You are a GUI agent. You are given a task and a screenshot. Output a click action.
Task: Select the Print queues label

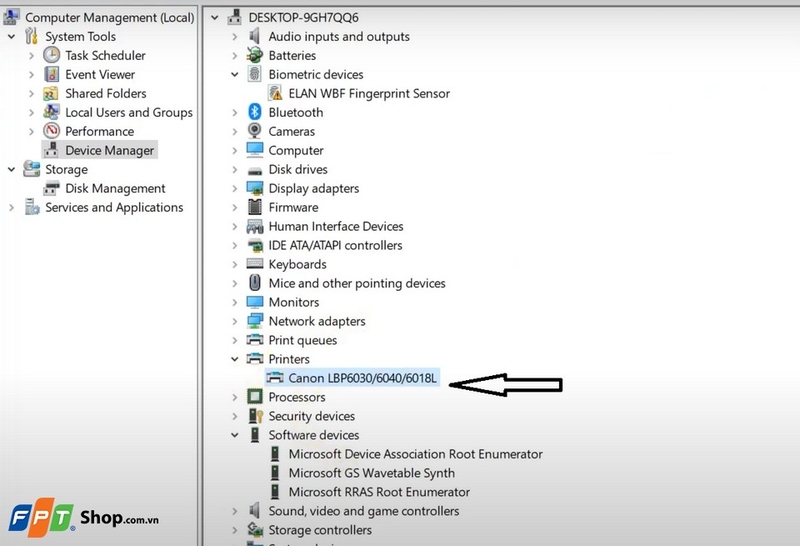[x=303, y=340]
